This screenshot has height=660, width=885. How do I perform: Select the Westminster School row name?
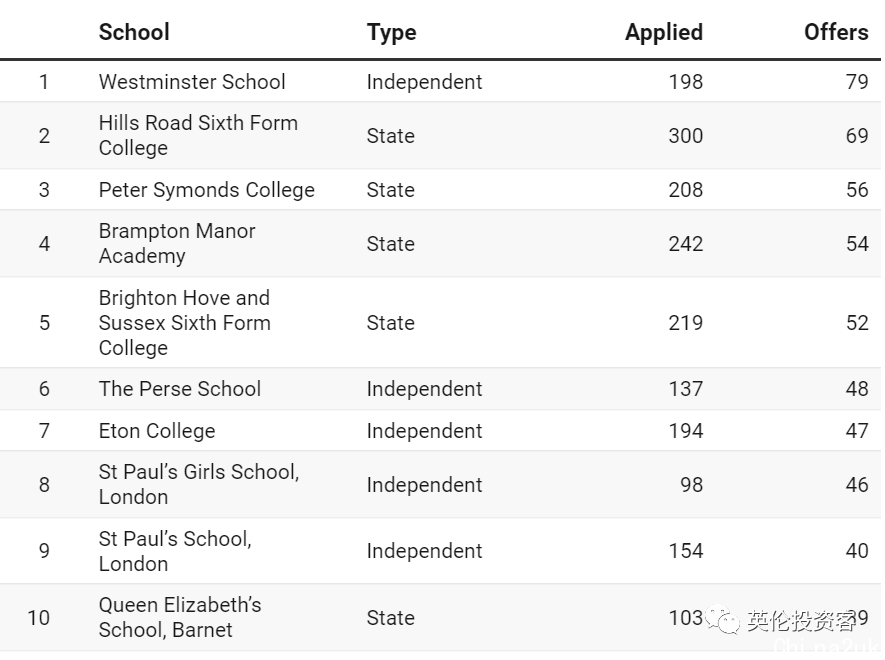(192, 82)
